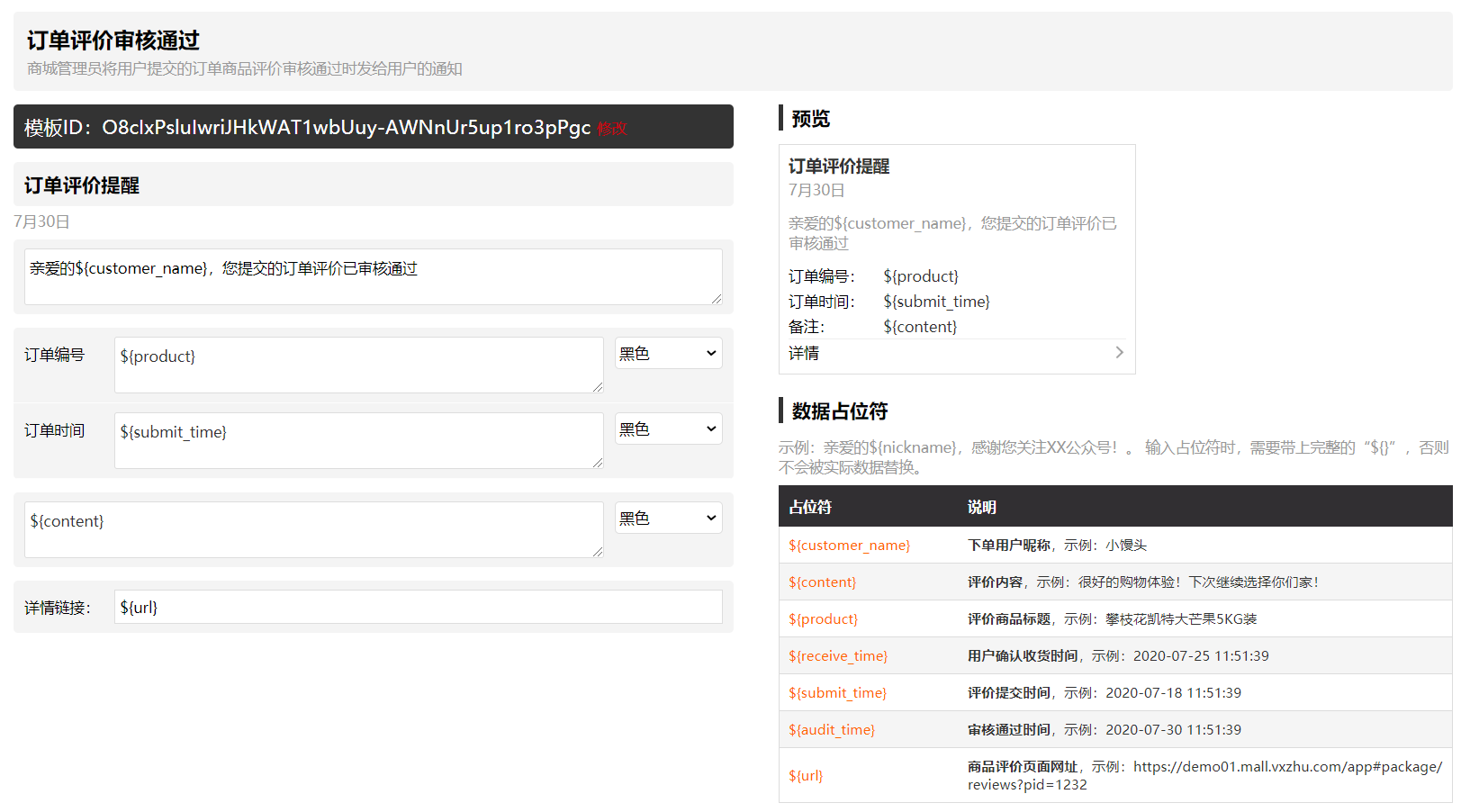Click the ${product} placeholder entry
The height and width of the screenshot is (812, 1470).
pyautogui.click(x=823, y=618)
